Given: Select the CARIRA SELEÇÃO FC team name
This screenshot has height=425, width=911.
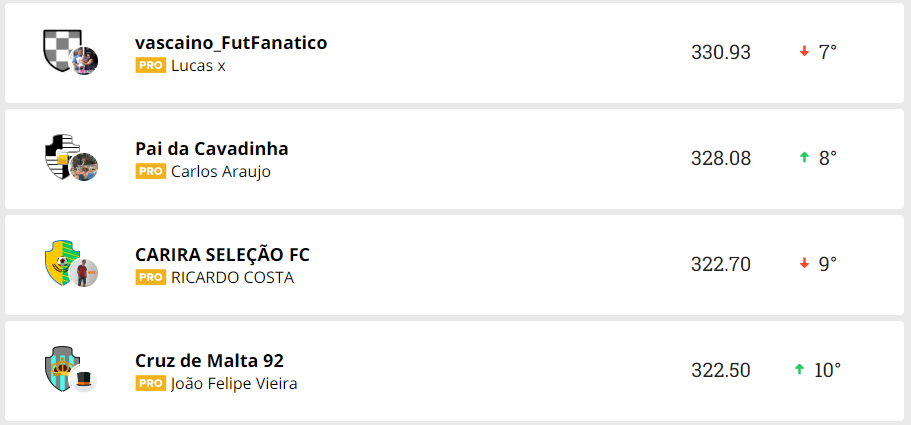Looking at the screenshot, I should tap(222, 255).
